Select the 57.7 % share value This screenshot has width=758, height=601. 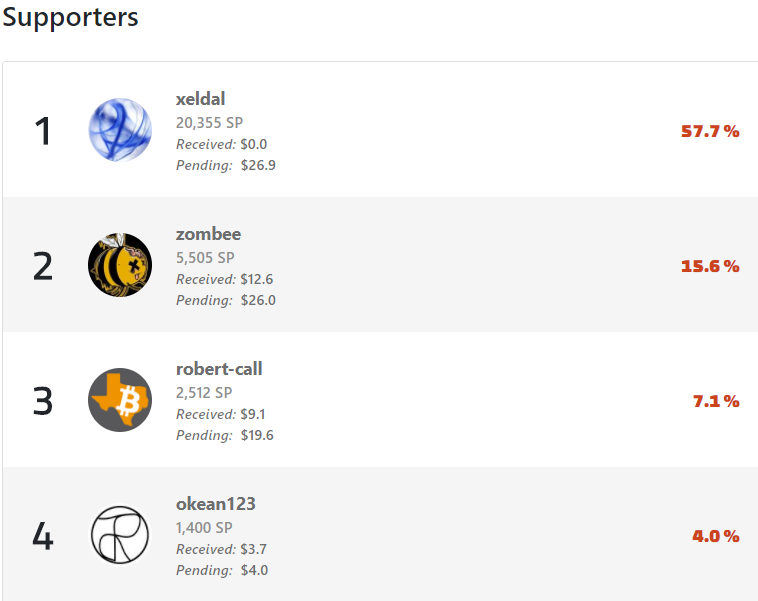click(710, 131)
